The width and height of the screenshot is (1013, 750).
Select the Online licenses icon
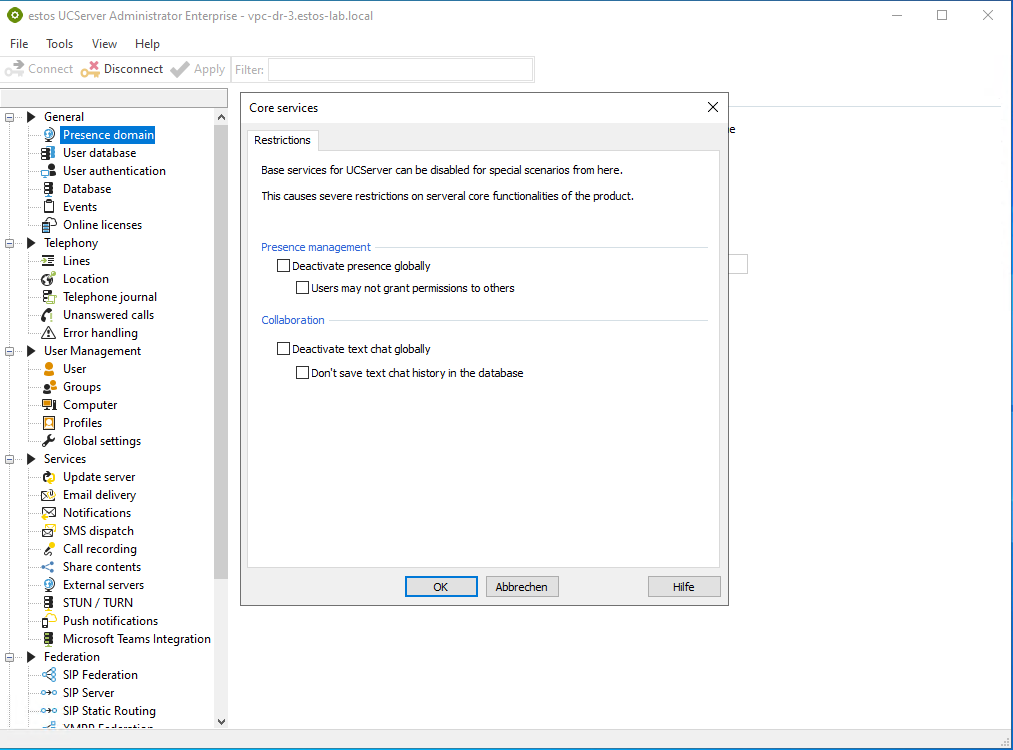click(x=48, y=225)
